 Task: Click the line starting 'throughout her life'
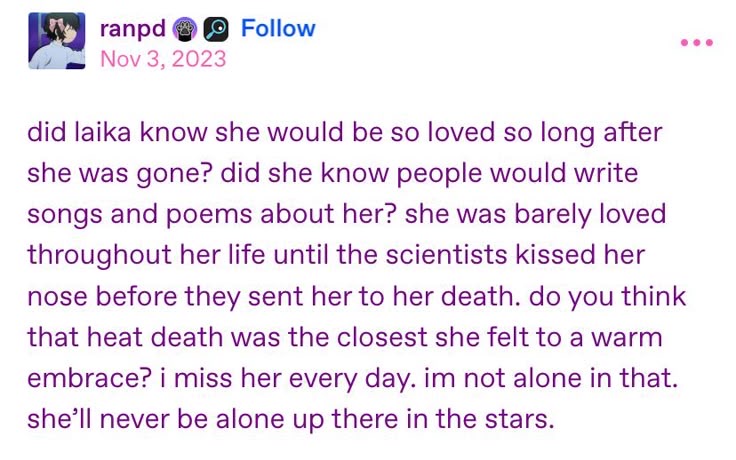[x=336, y=255]
